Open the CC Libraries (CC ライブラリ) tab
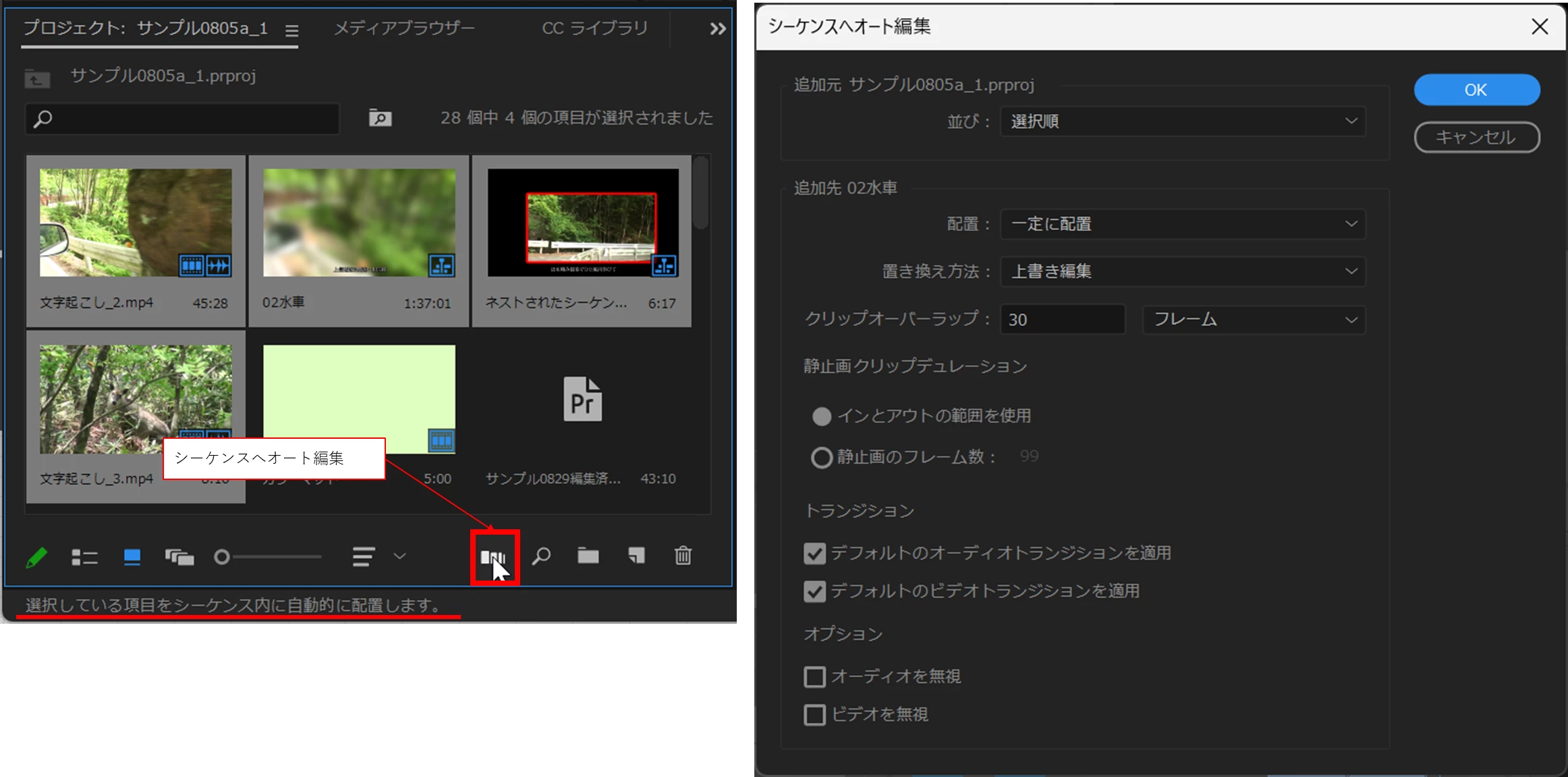 click(594, 28)
